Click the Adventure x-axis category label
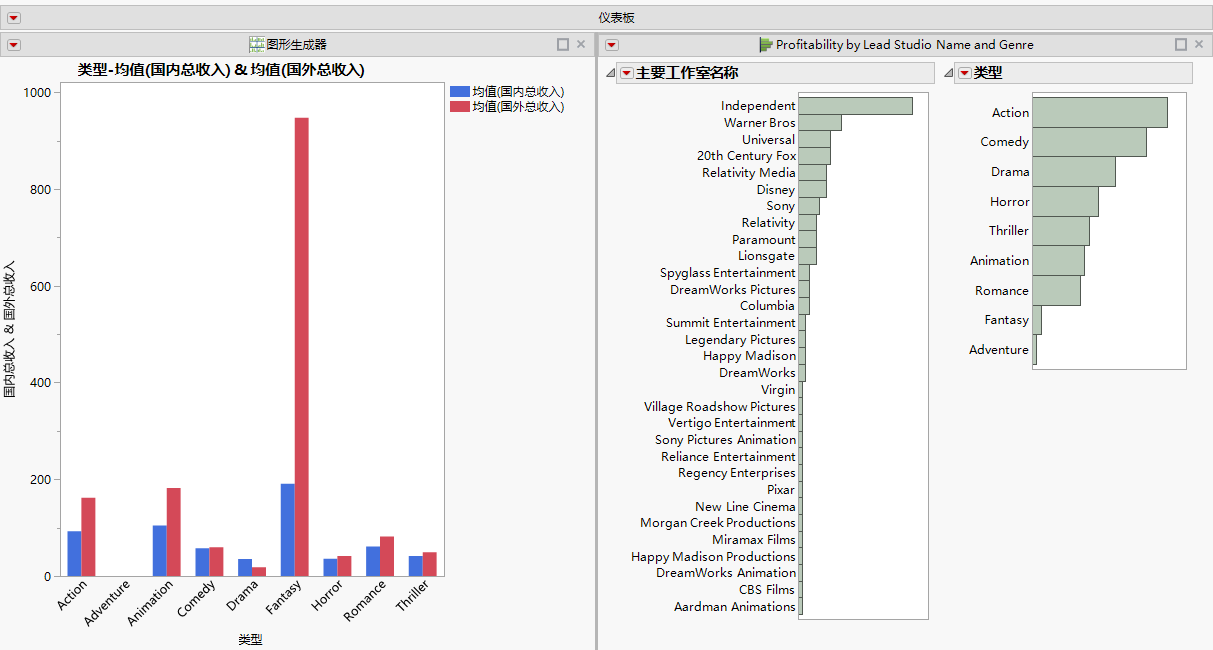Viewport: 1213px width, 650px height. tap(107, 604)
